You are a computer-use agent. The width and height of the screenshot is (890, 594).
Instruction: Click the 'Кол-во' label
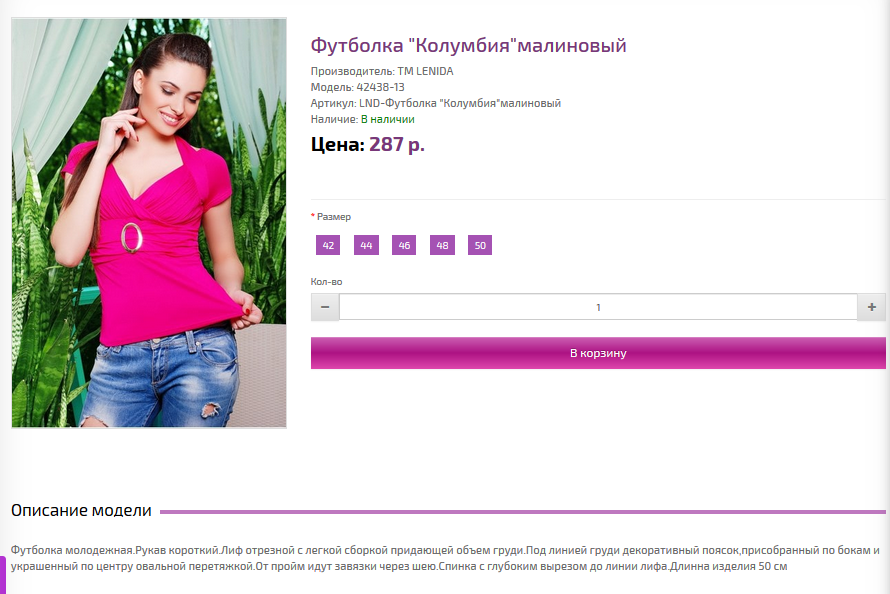pyautogui.click(x=326, y=281)
